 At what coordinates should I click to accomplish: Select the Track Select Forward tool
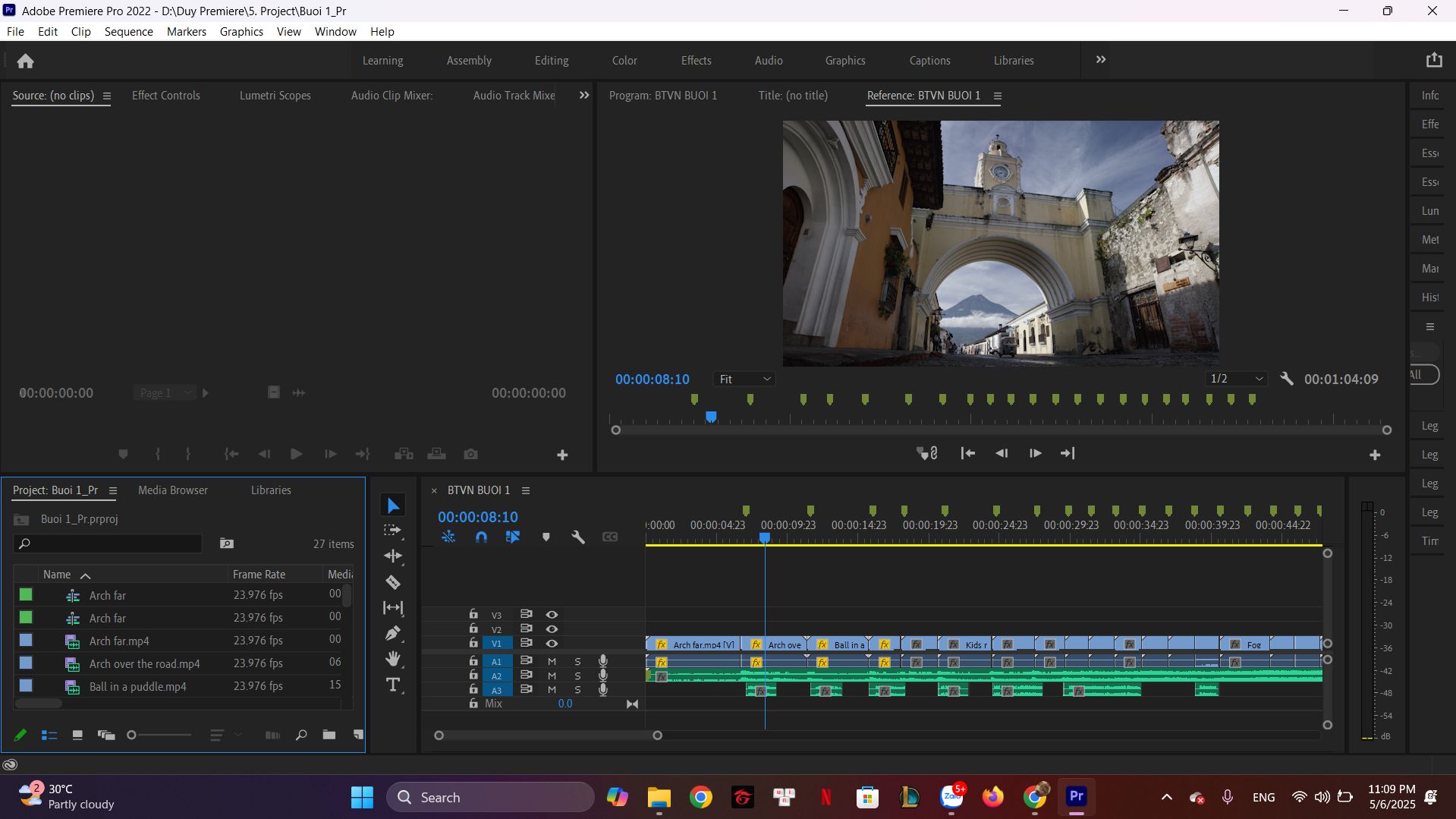pos(393,531)
